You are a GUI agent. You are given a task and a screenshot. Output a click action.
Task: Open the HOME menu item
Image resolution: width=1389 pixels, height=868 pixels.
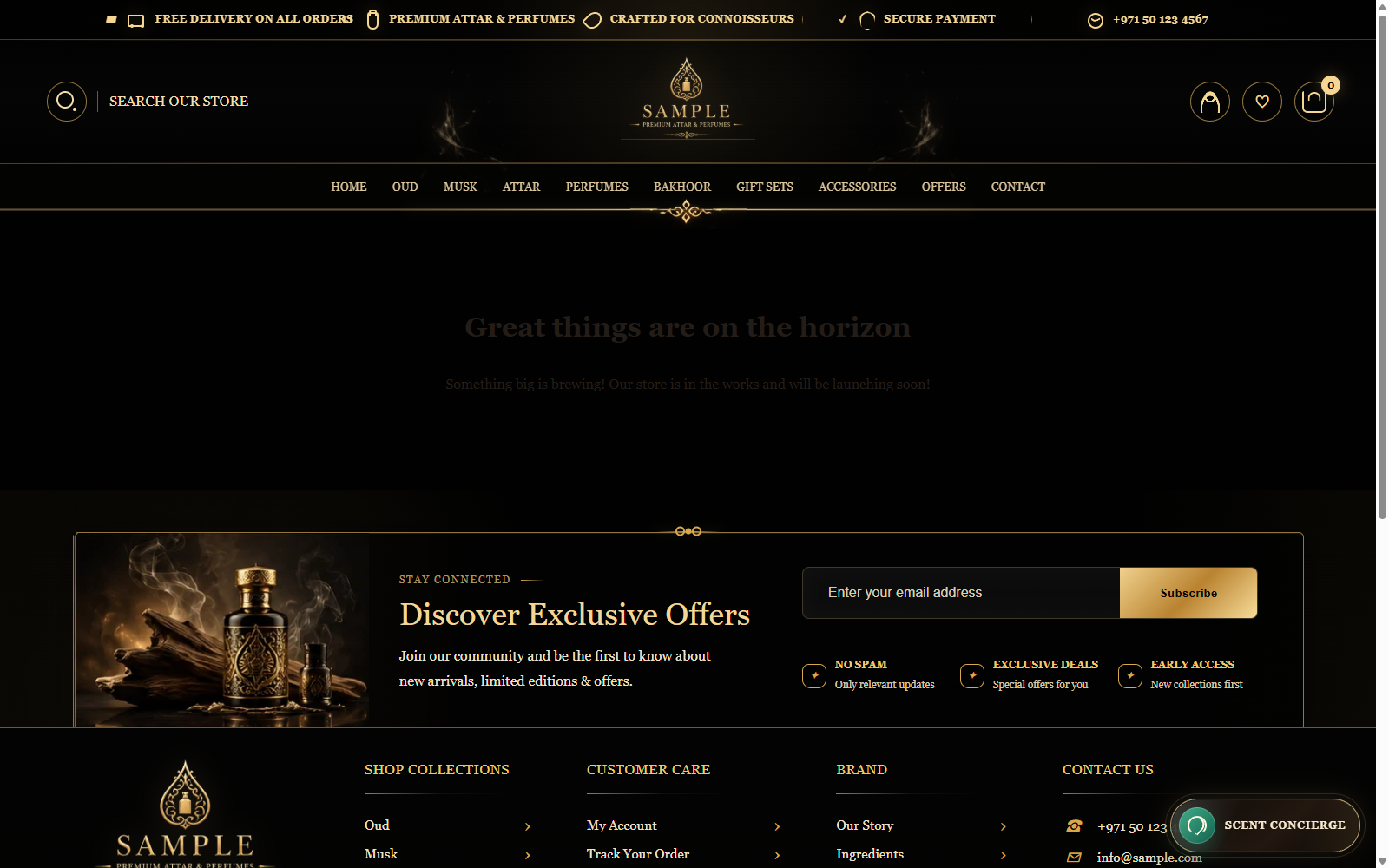(x=349, y=187)
